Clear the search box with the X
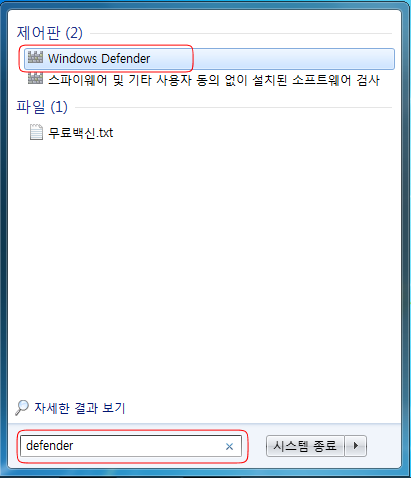Screen dimensions: 411x478 229,446
